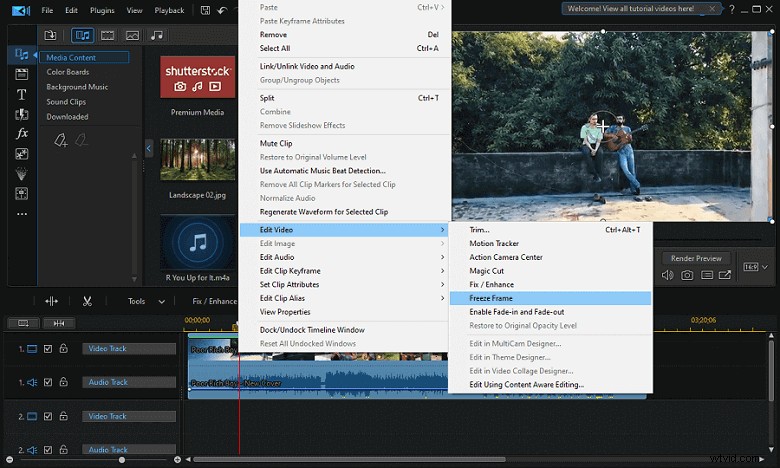Click the preview volume speaker icon
Viewport: 780px width, 468px height.
(x=667, y=275)
